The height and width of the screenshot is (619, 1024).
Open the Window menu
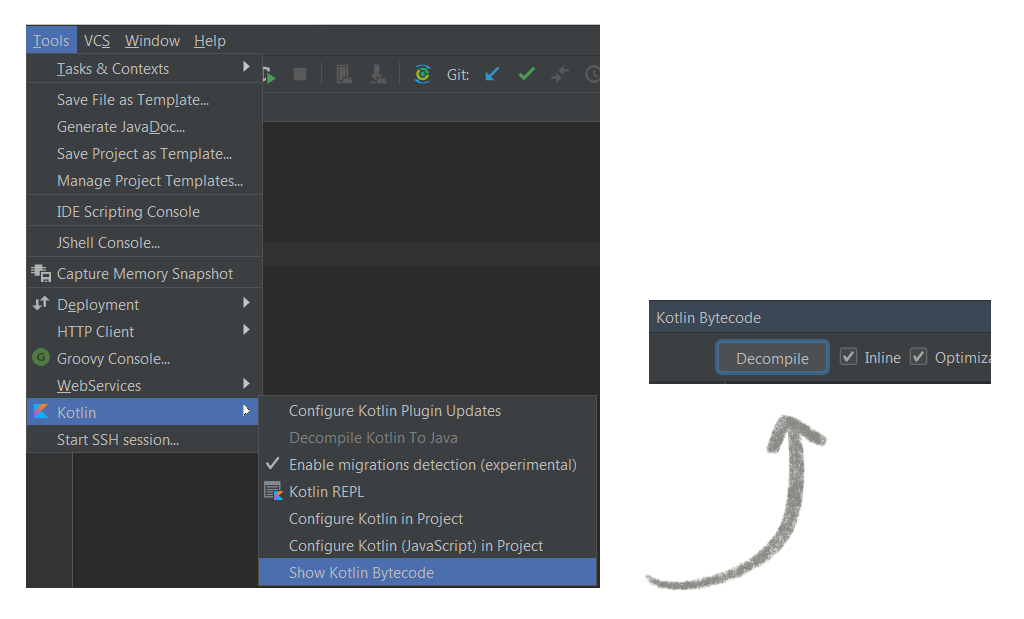[152, 40]
